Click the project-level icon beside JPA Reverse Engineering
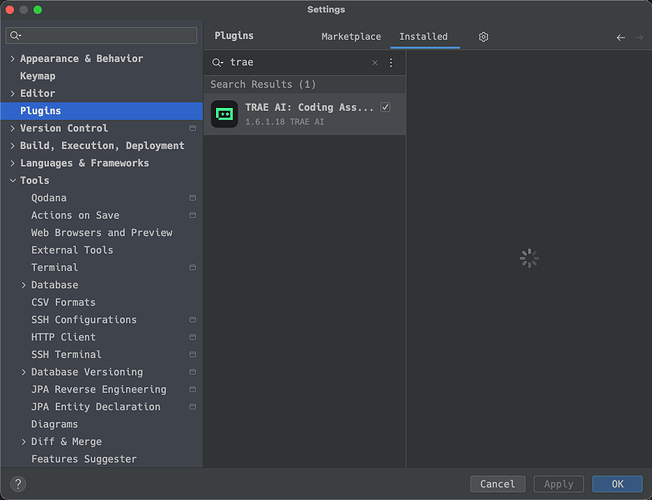 click(193, 389)
